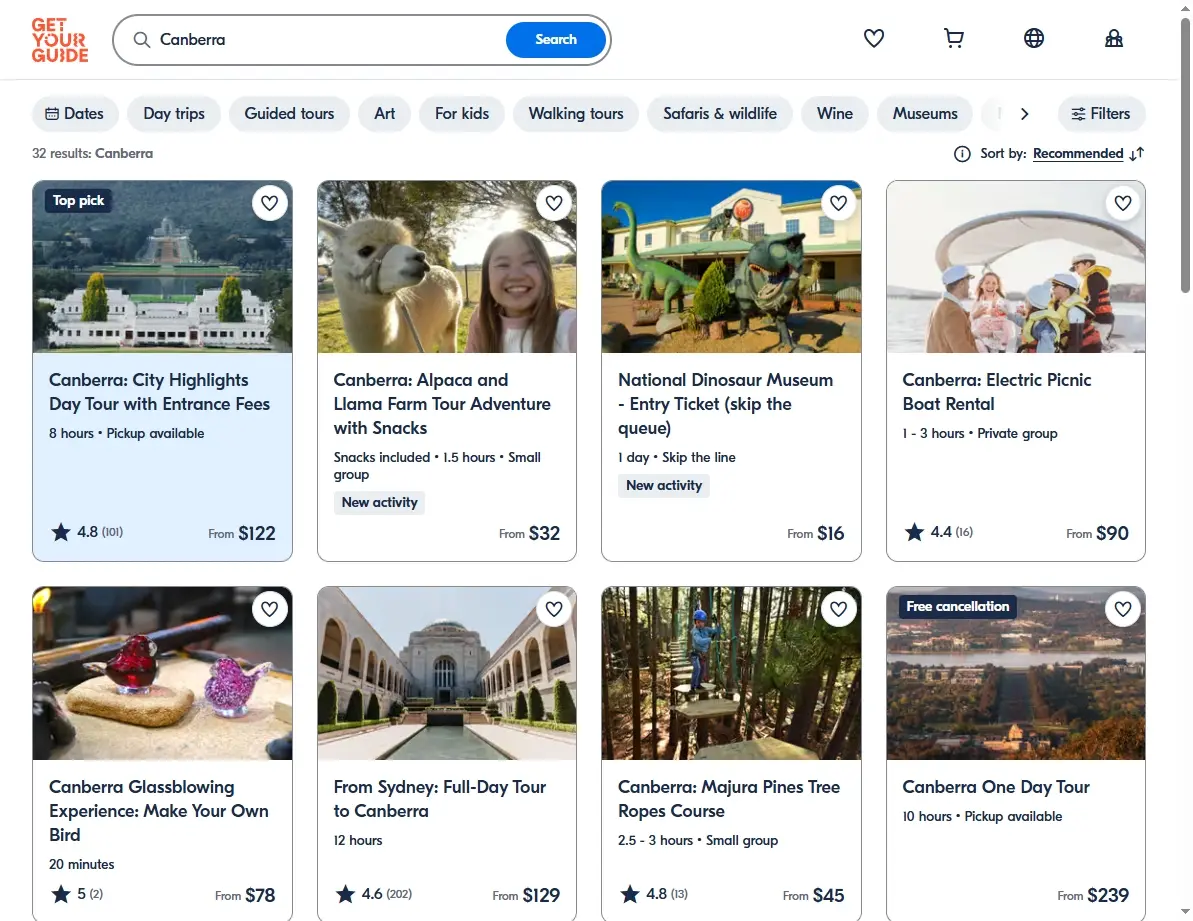Click the From $122 price

point(242,533)
